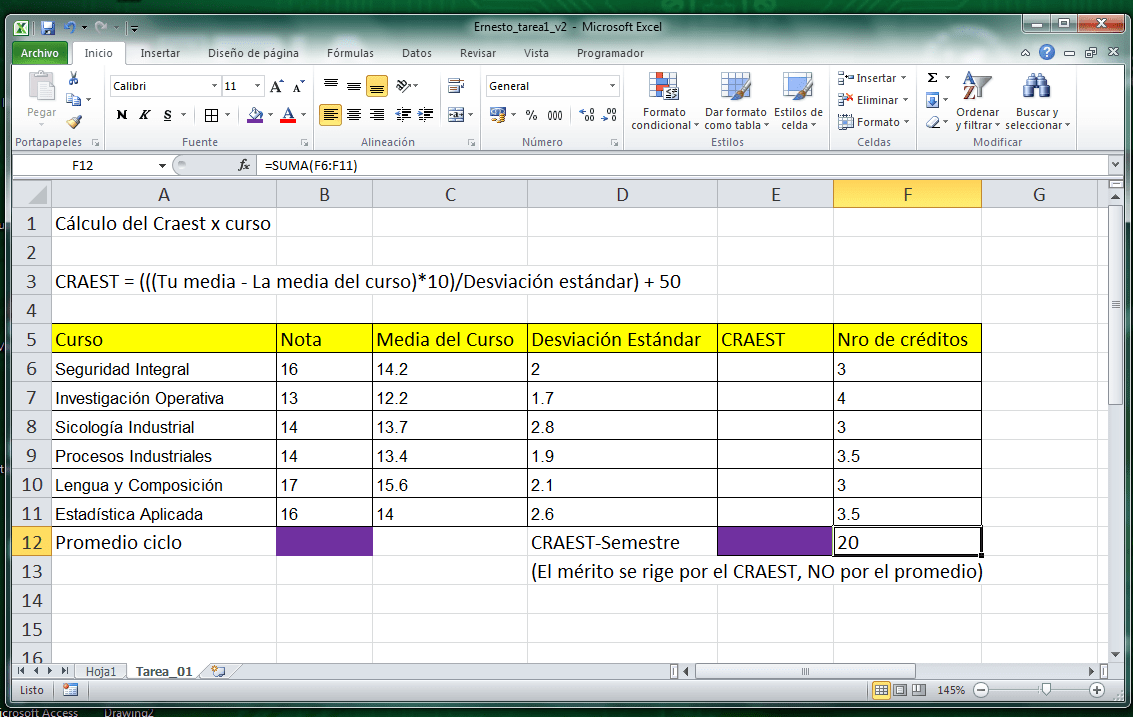Apply percent style format
This screenshot has width=1133, height=717.
click(531, 115)
